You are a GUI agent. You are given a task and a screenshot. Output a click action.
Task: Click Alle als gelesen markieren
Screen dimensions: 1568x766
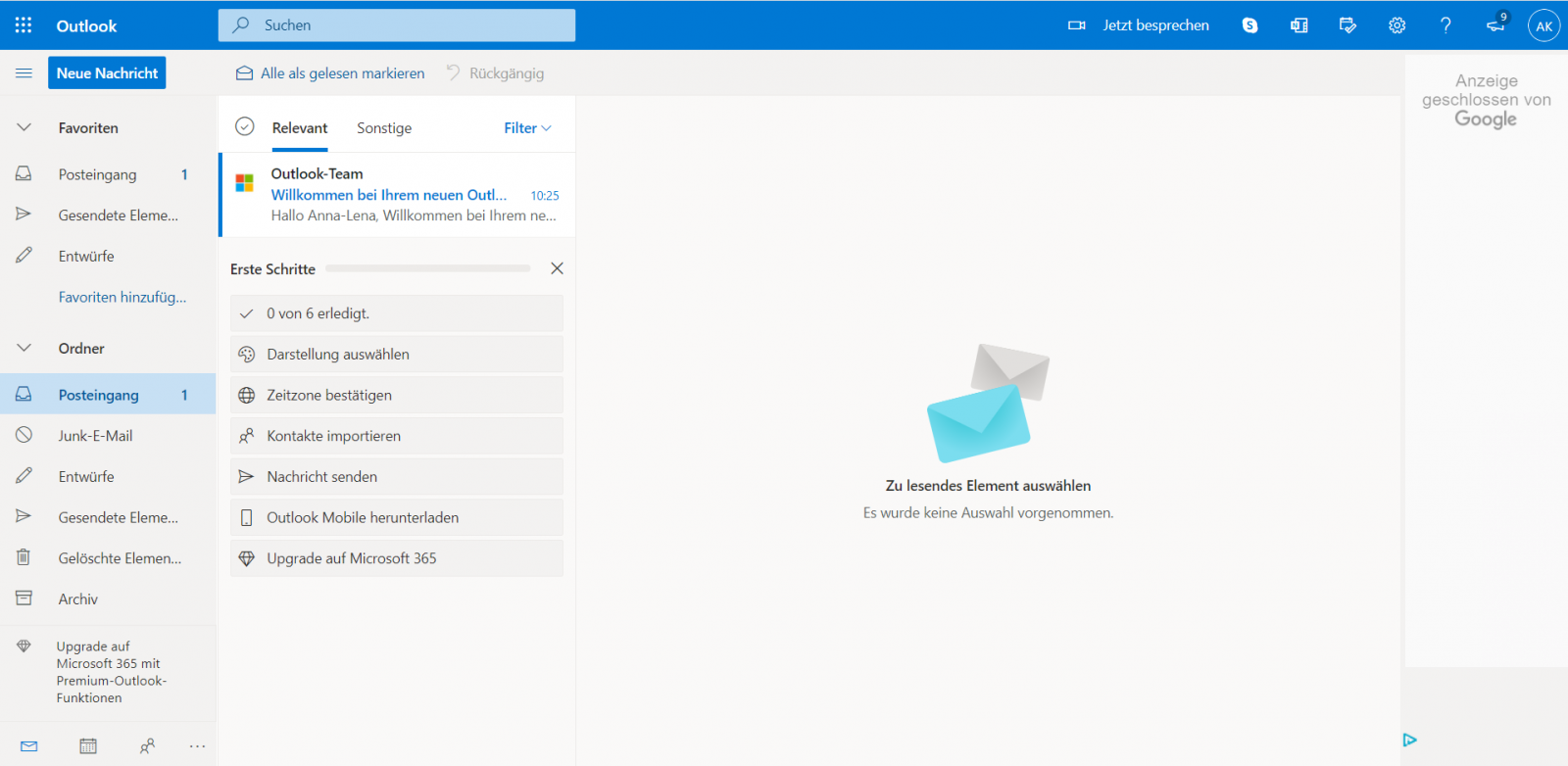click(x=330, y=73)
